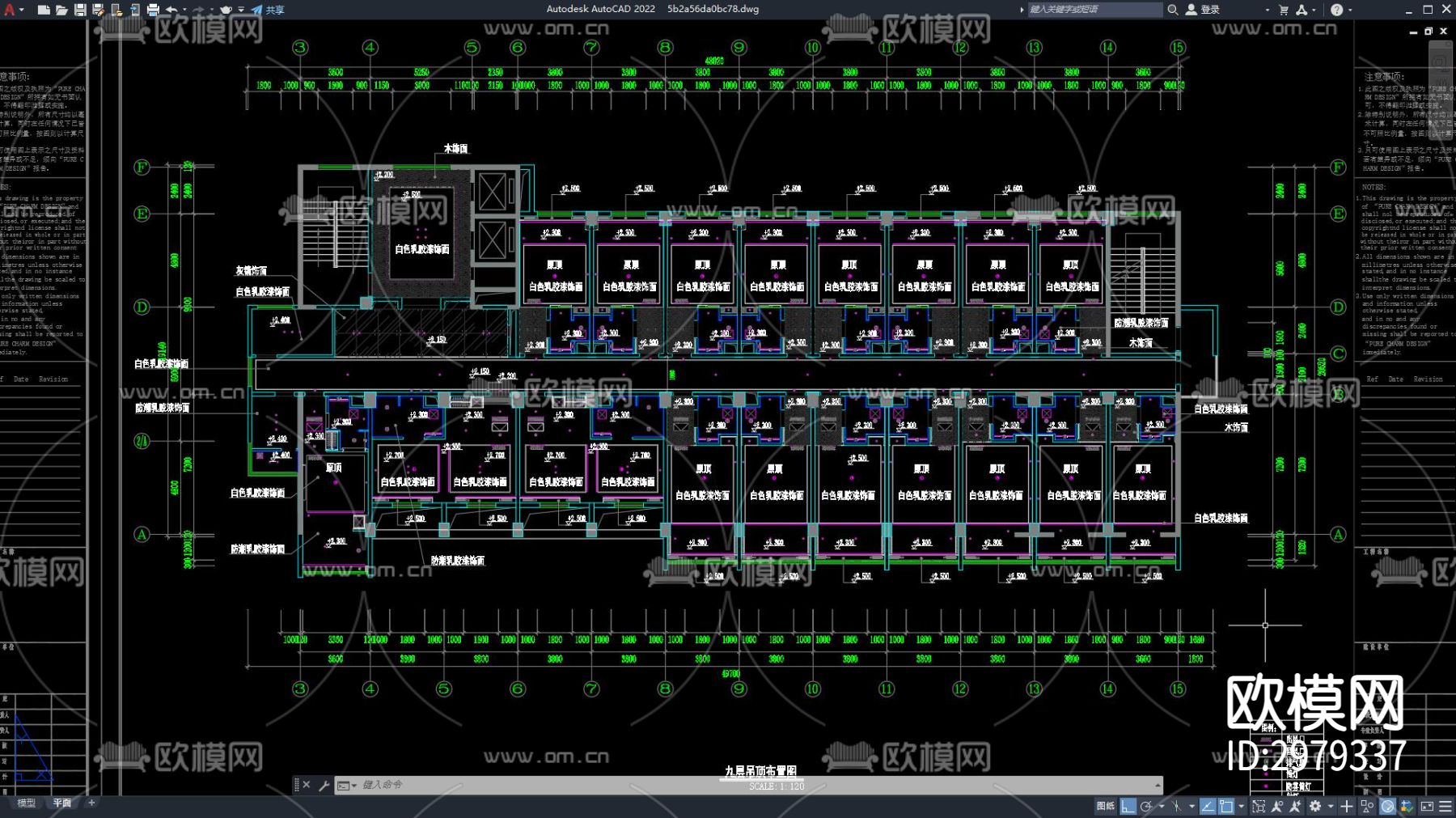Screen dimensions: 1456x818
Task: Close the command line window
Action: pos(307,785)
